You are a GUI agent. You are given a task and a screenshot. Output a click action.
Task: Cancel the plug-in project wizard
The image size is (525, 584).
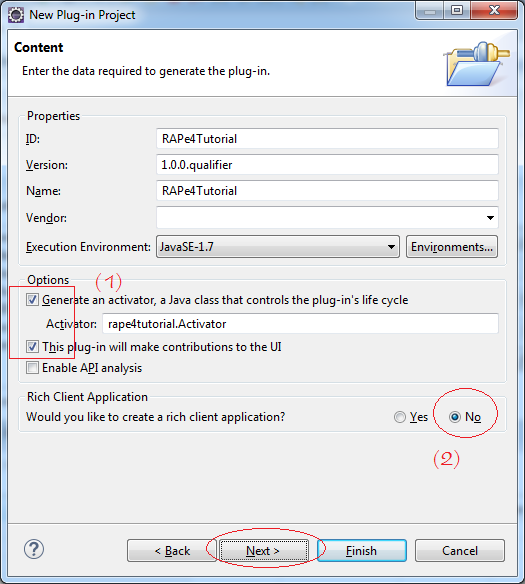coord(460,550)
